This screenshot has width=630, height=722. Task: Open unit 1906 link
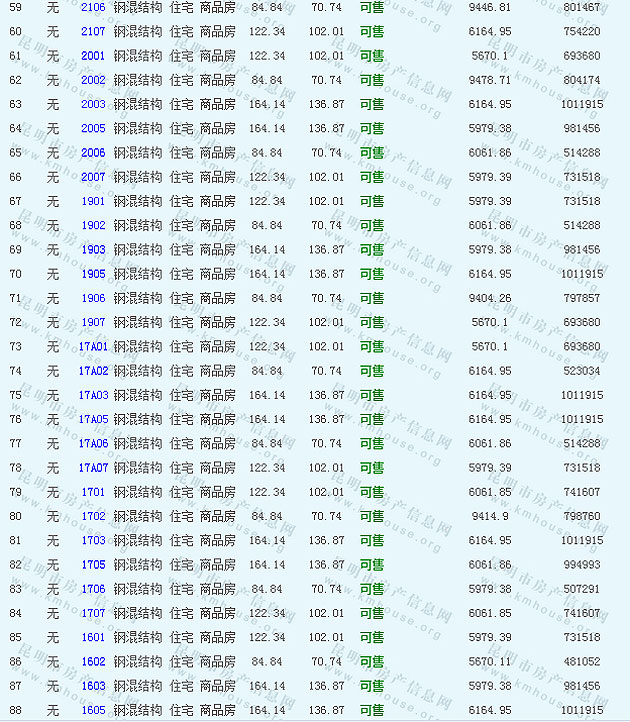point(93,298)
